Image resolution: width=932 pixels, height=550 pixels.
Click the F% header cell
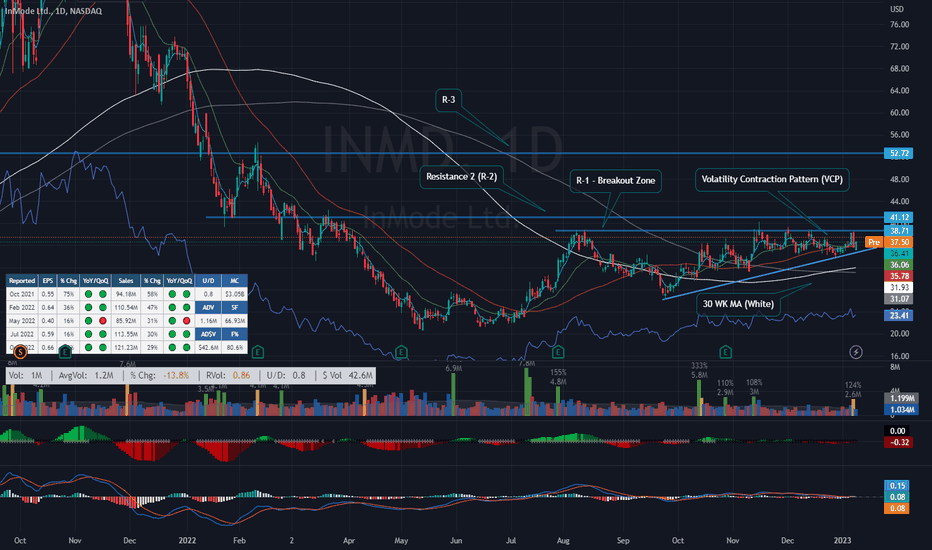pos(234,334)
